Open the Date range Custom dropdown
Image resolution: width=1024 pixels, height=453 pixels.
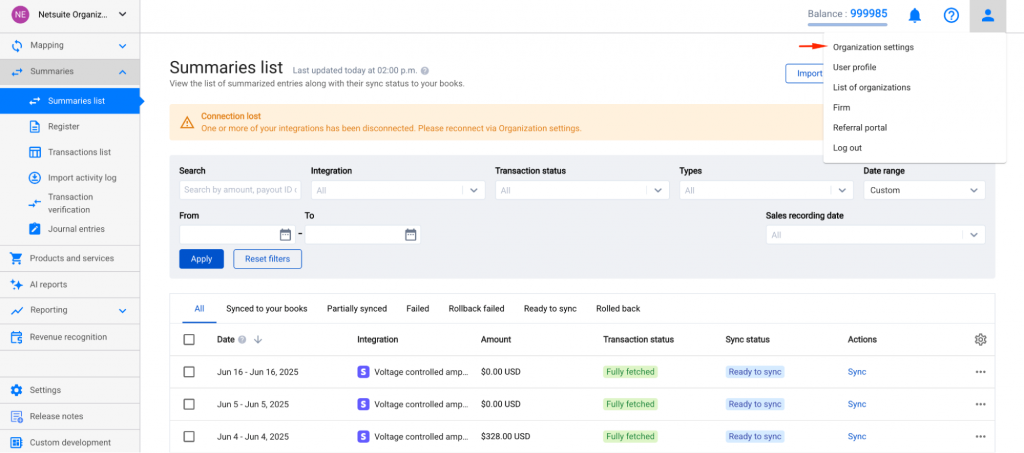point(924,190)
